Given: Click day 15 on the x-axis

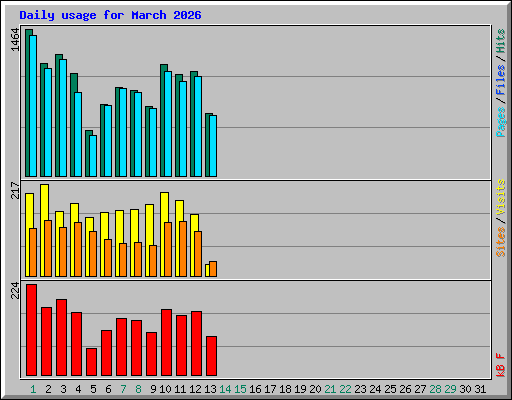Looking at the screenshot, I should tap(240, 389).
